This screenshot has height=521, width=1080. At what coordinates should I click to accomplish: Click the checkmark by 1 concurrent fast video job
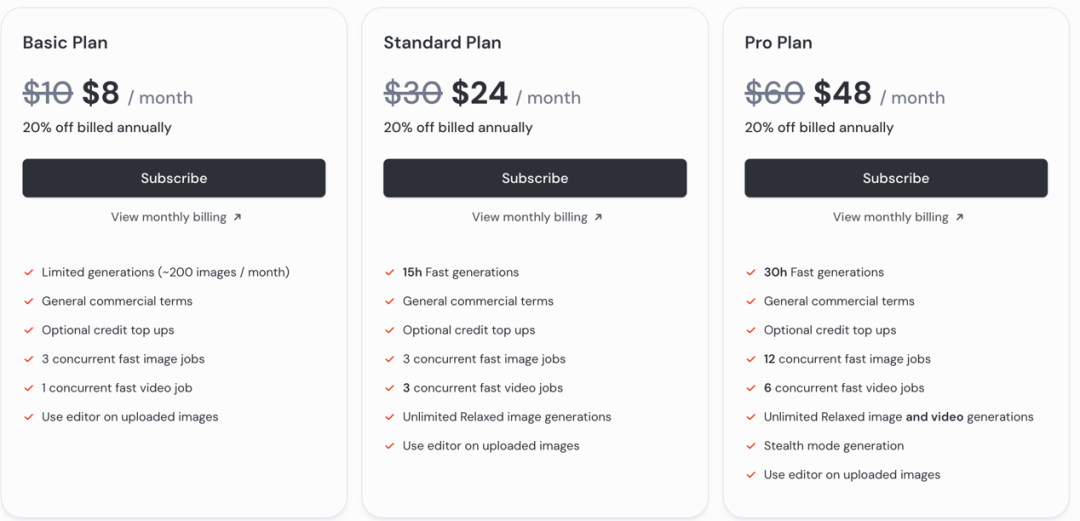click(28, 388)
